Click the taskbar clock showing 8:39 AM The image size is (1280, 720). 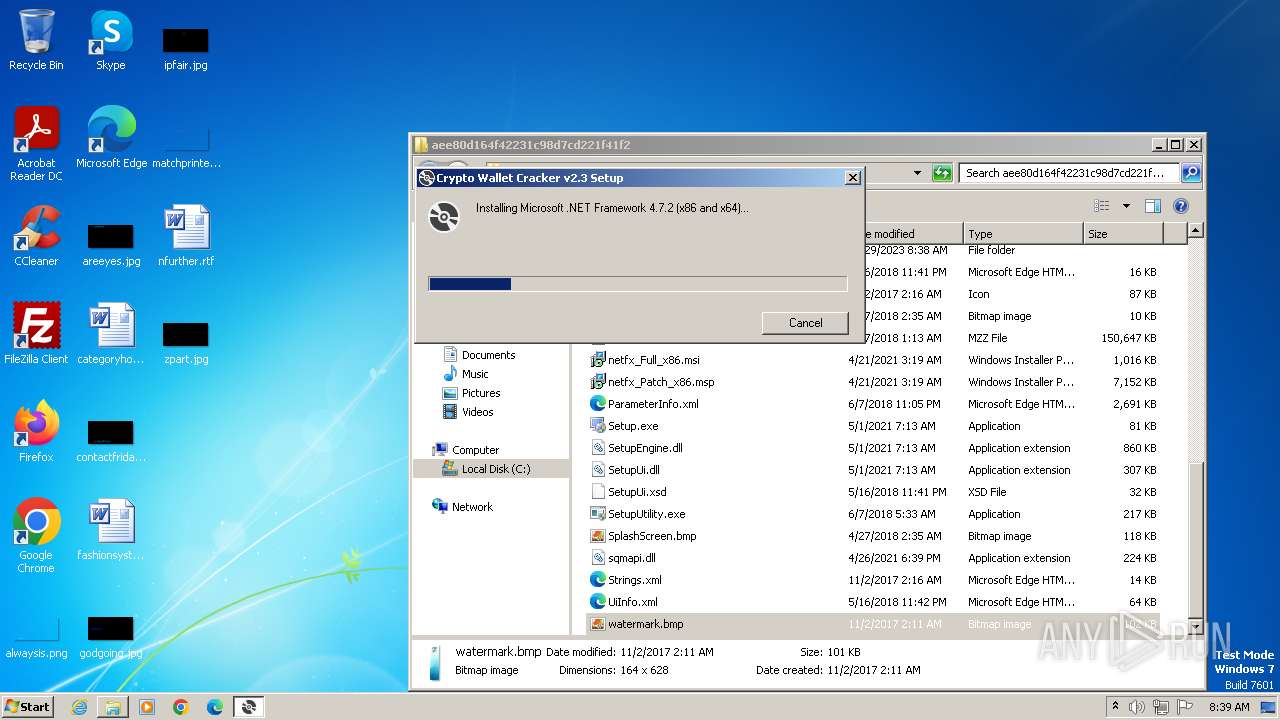[1229, 707]
